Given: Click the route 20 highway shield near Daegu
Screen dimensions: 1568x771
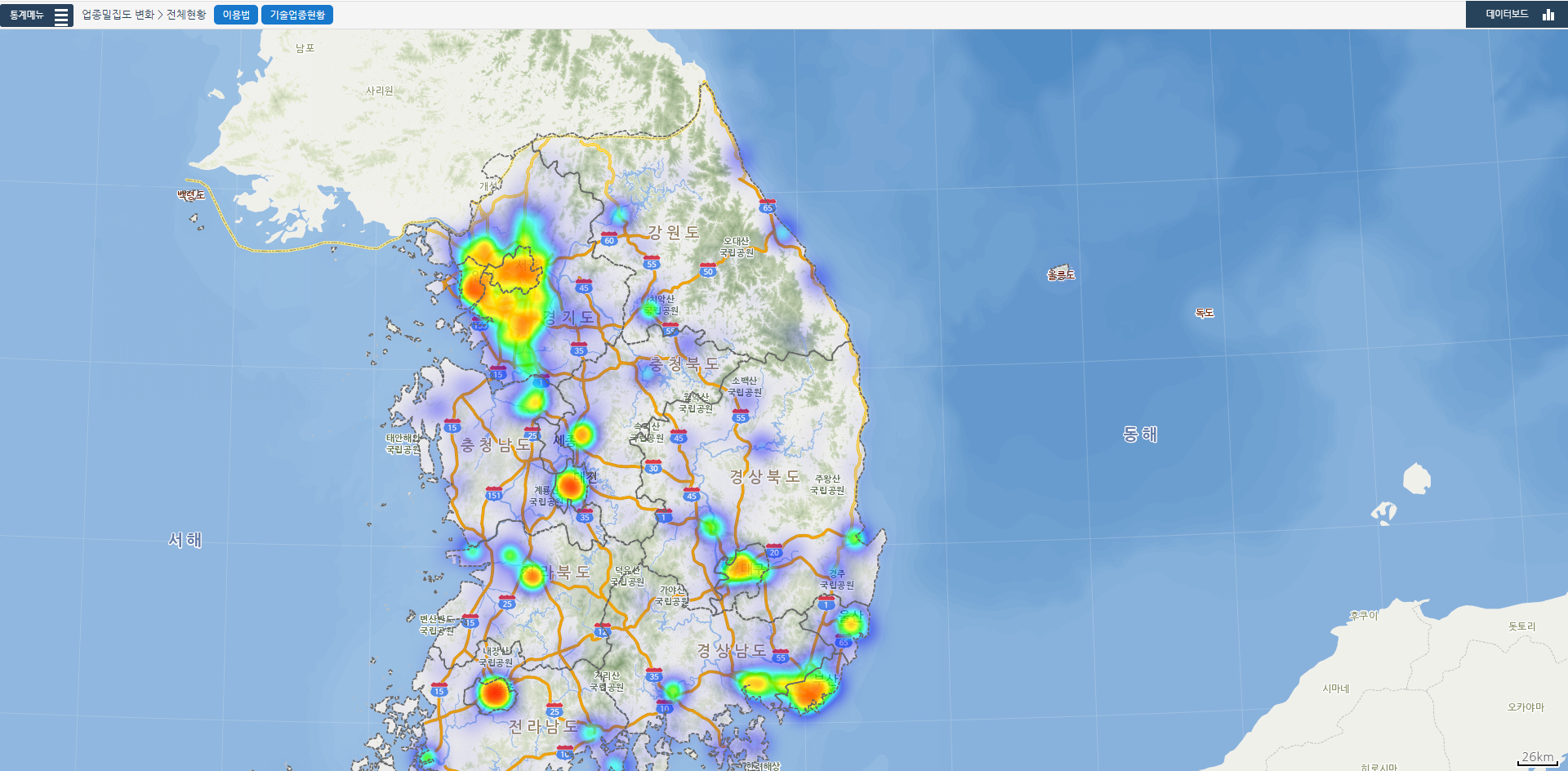Looking at the screenshot, I should pos(774,551).
